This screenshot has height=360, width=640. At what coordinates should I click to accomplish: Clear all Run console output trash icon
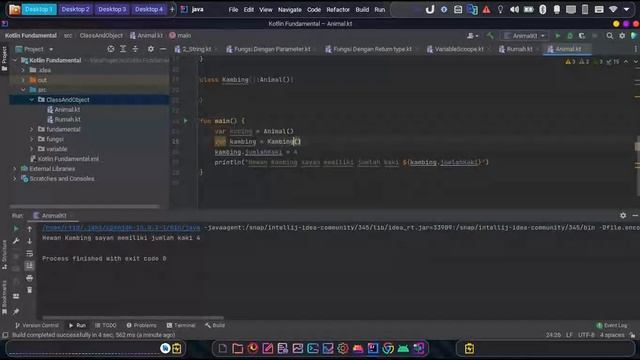click(29, 290)
